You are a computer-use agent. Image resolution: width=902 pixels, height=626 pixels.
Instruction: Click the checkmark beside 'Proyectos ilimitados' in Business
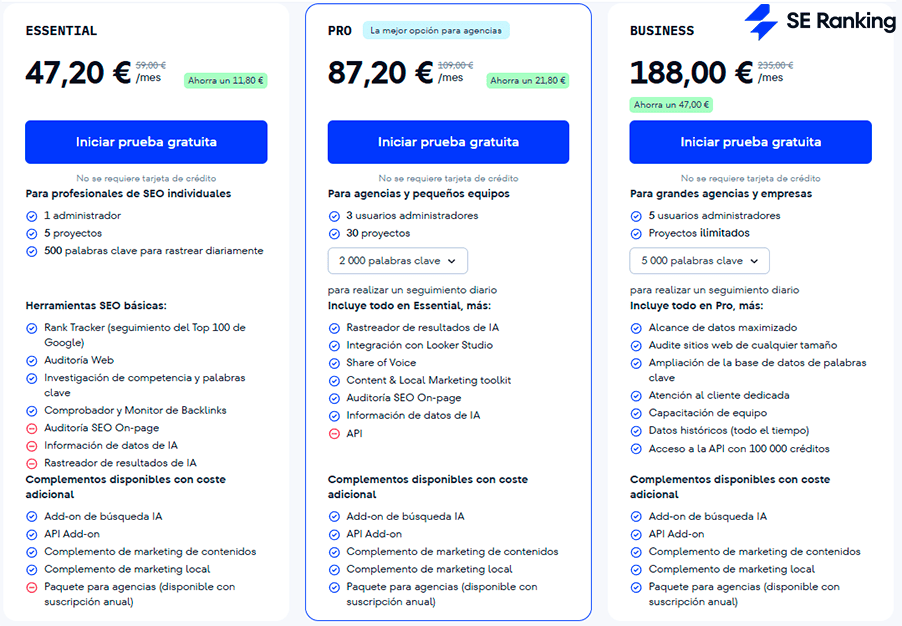pyautogui.click(x=635, y=235)
